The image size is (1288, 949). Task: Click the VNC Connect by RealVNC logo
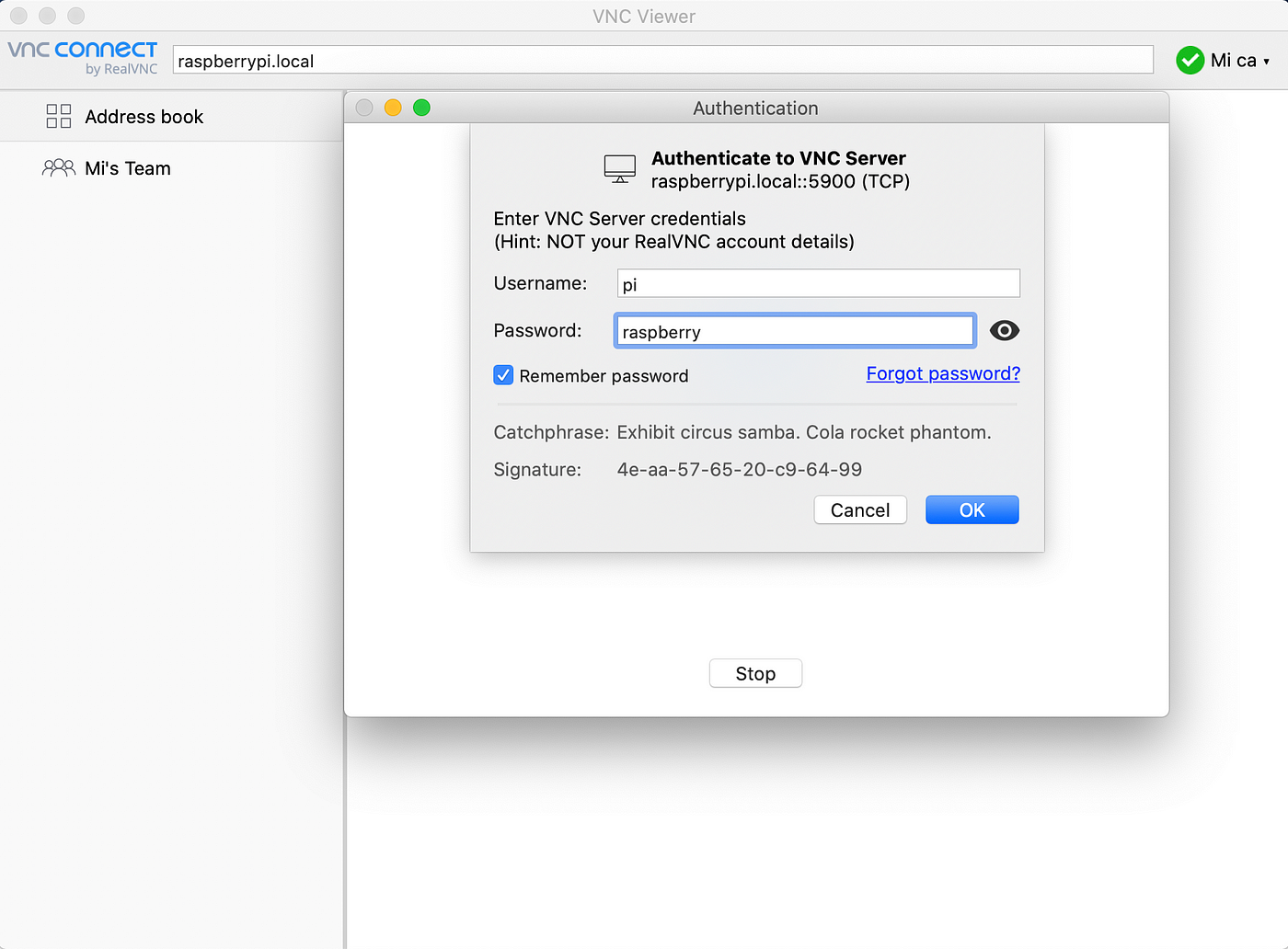83,57
